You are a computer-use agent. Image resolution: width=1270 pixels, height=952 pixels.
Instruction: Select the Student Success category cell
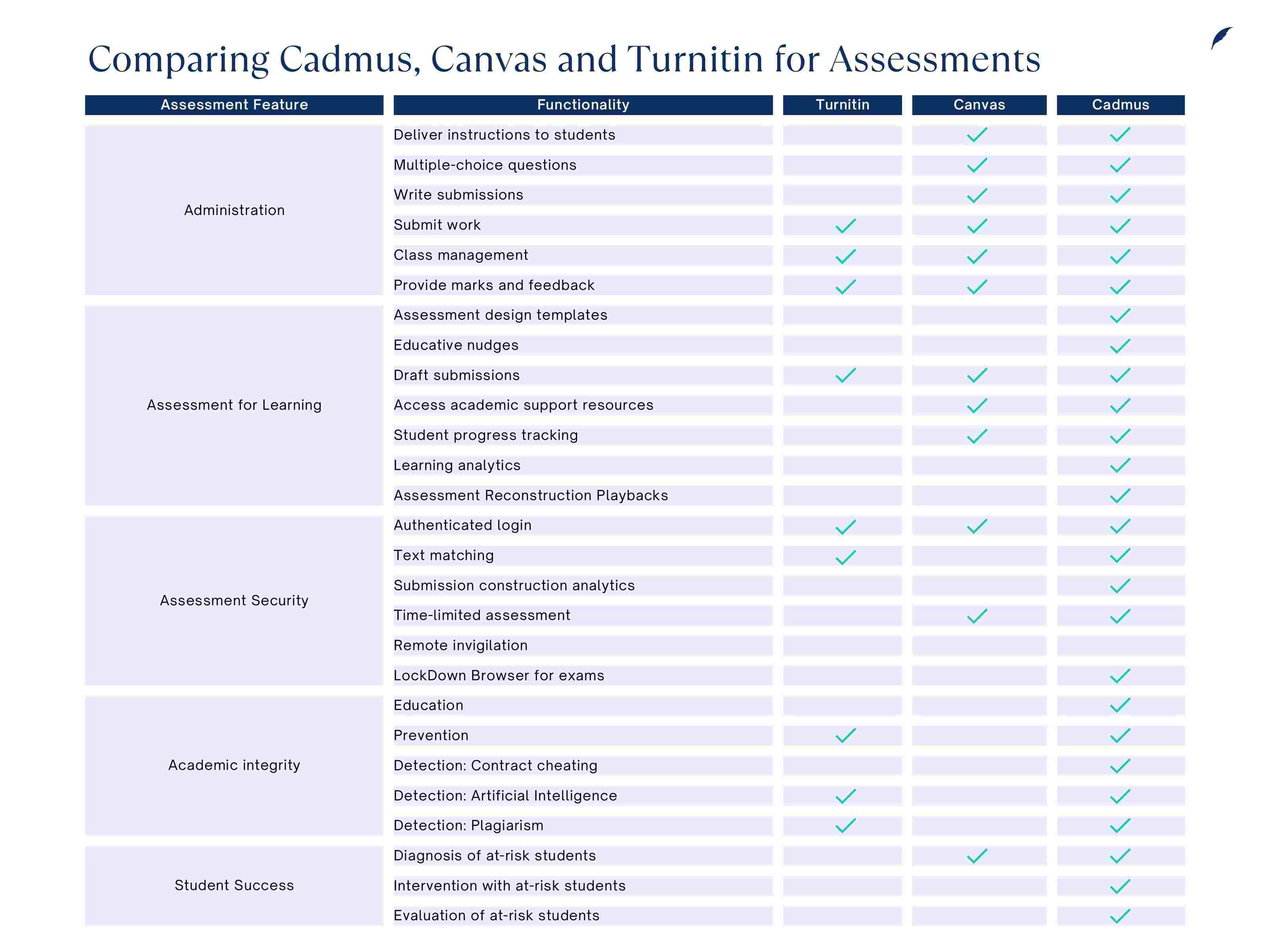(x=234, y=886)
